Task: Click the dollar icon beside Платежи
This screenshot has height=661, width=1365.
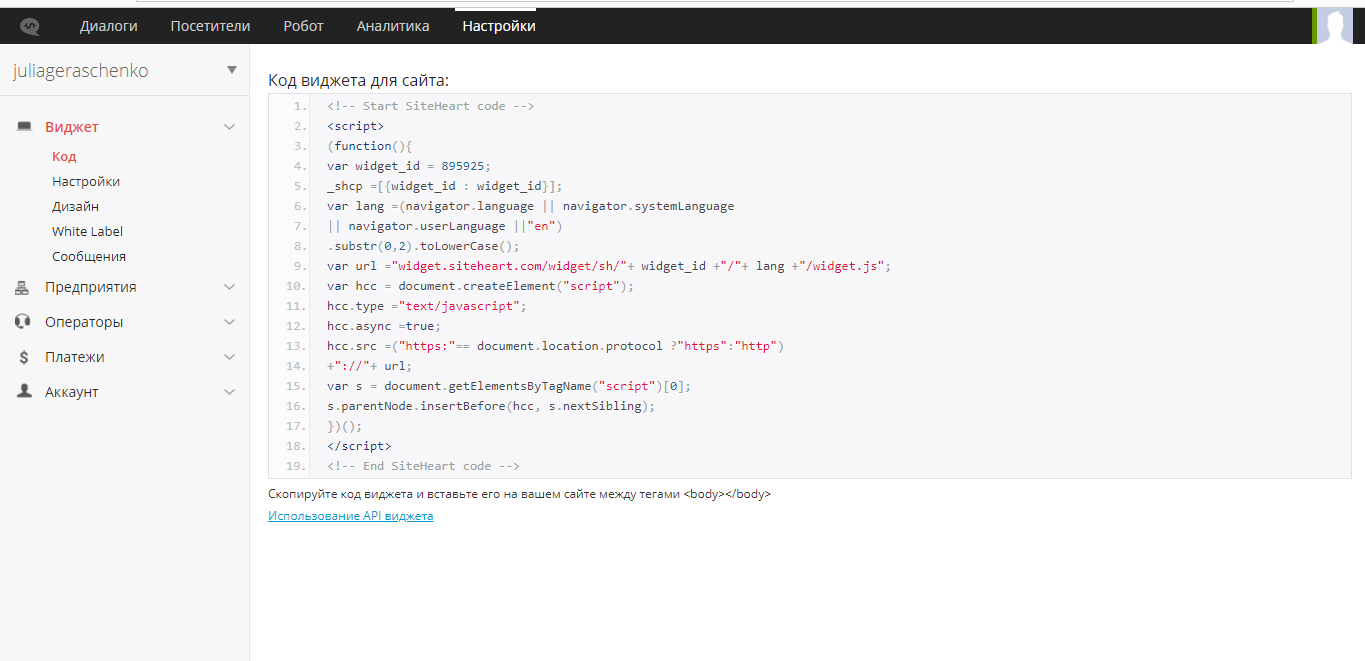Action: coord(23,357)
